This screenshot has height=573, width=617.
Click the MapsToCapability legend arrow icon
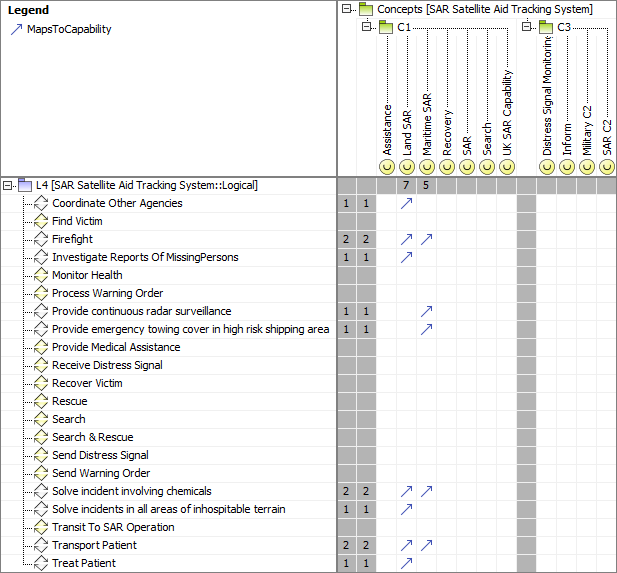(x=17, y=30)
